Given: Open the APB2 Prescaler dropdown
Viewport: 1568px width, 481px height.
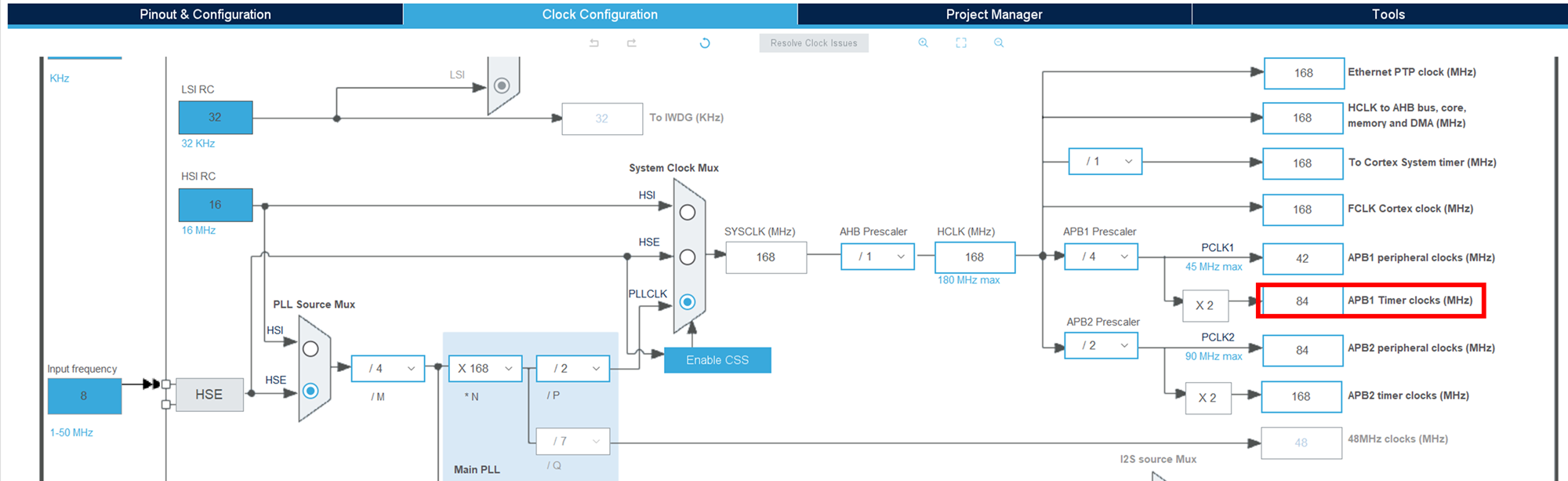Looking at the screenshot, I should (1101, 345).
